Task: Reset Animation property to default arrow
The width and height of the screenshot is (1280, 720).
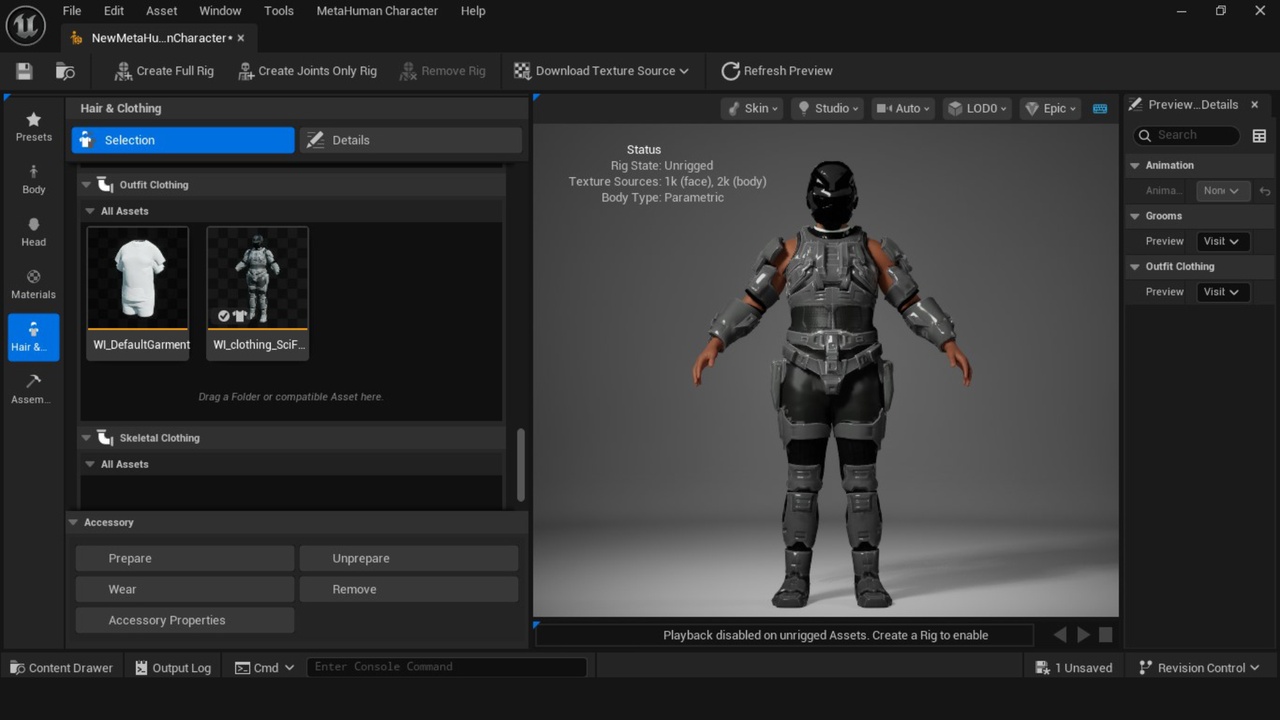Action: [1265, 191]
